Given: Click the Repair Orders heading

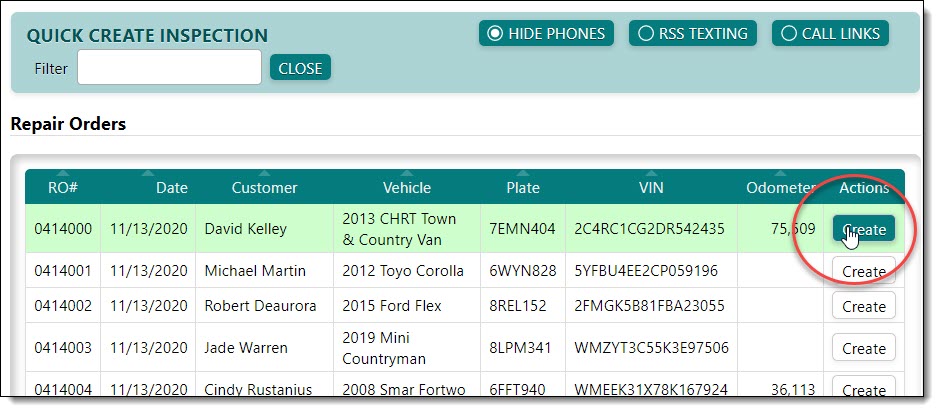Looking at the screenshot, I should (68, 124).
